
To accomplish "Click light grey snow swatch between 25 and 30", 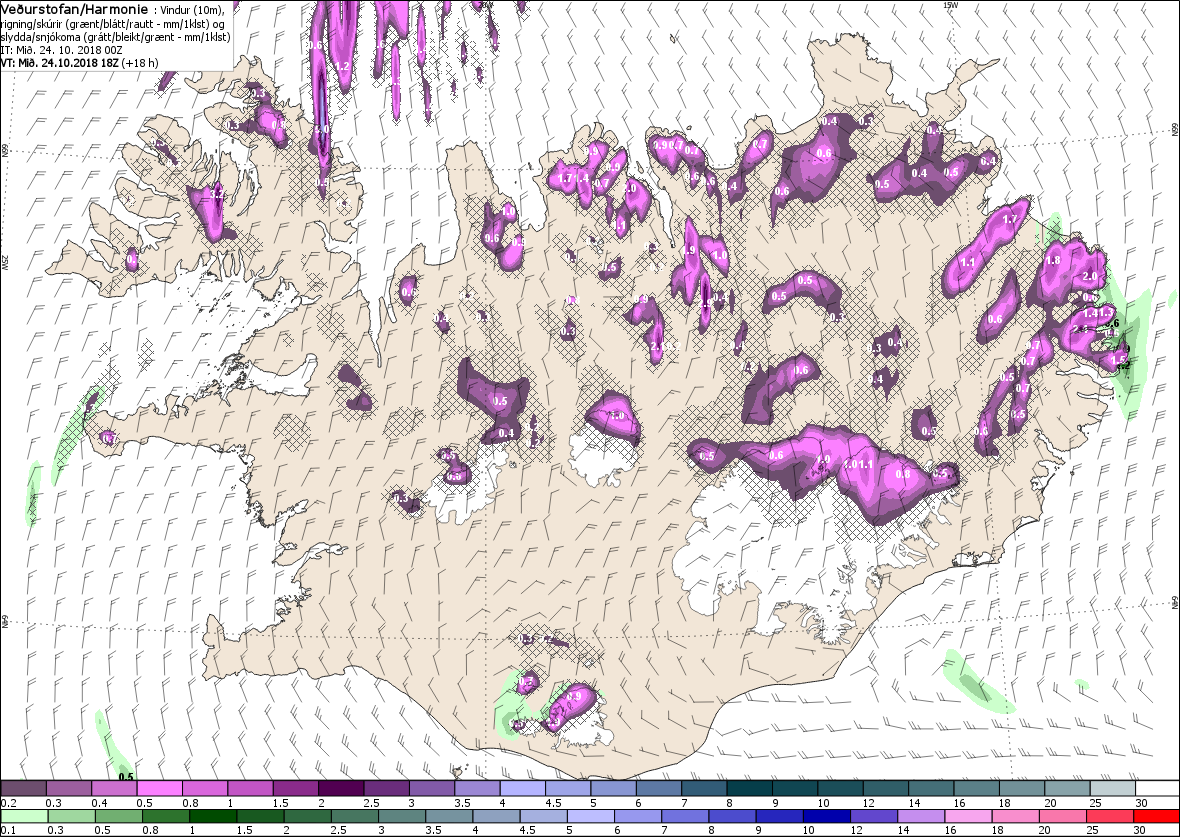I will point(1112,789).
